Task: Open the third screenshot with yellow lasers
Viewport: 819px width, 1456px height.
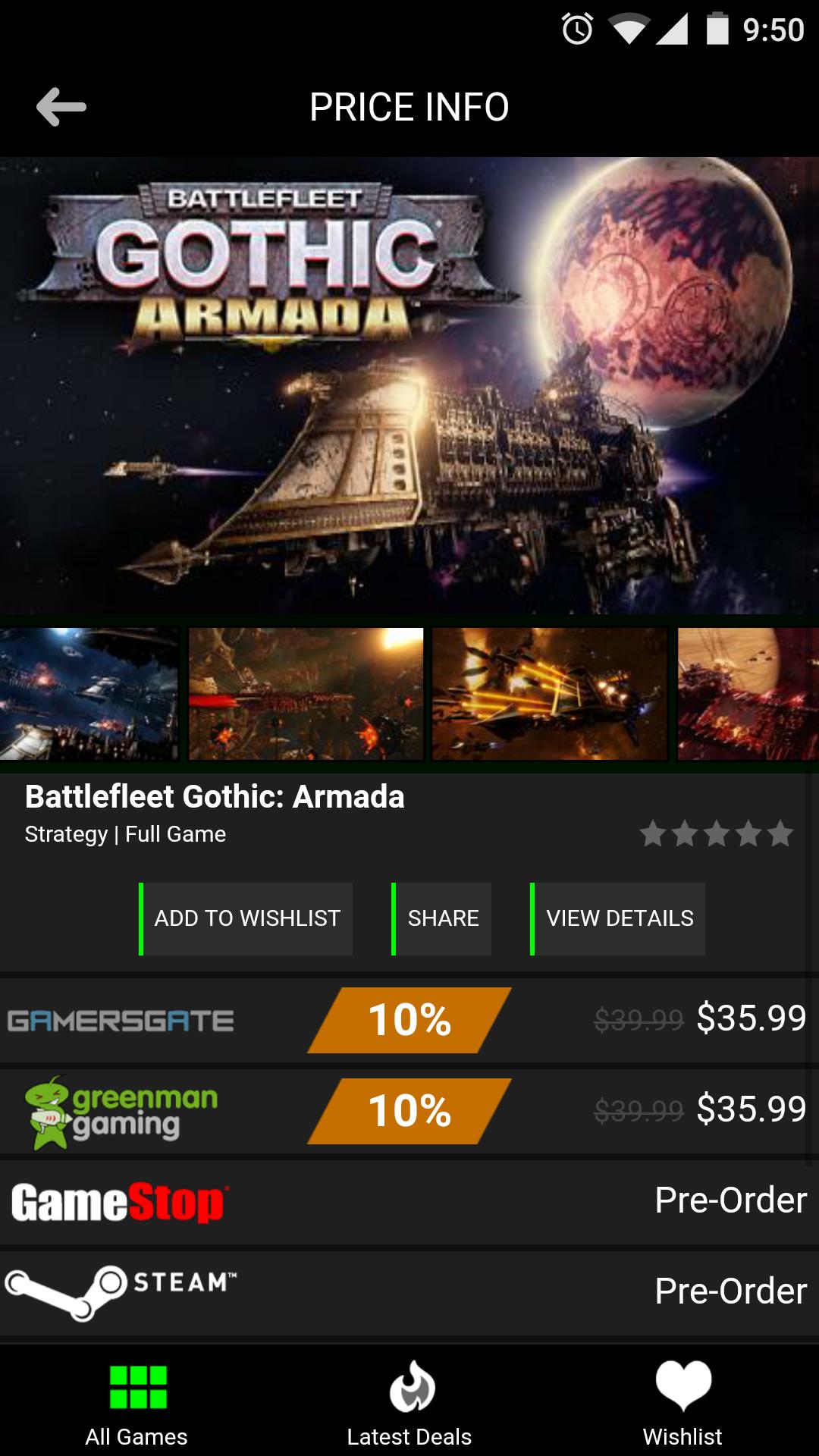Action: tap(550, 694)
